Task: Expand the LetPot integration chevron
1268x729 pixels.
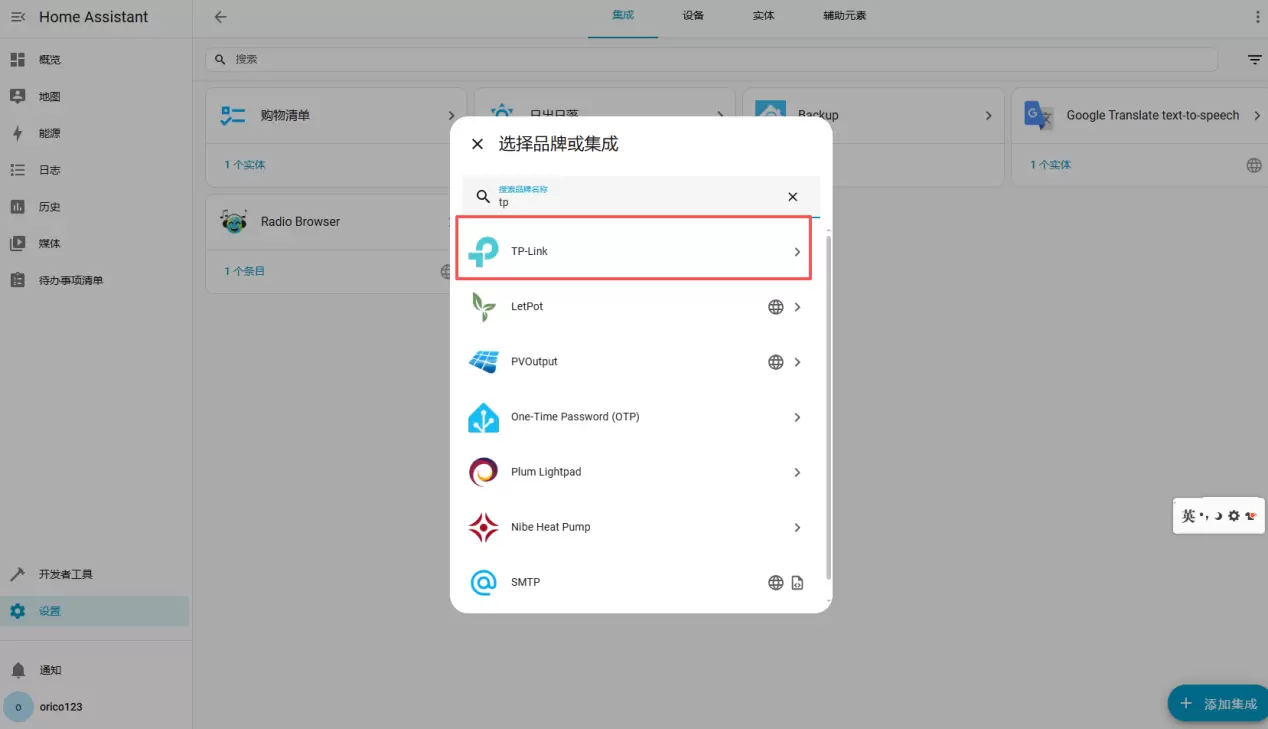Action: [x=797, y=307]
